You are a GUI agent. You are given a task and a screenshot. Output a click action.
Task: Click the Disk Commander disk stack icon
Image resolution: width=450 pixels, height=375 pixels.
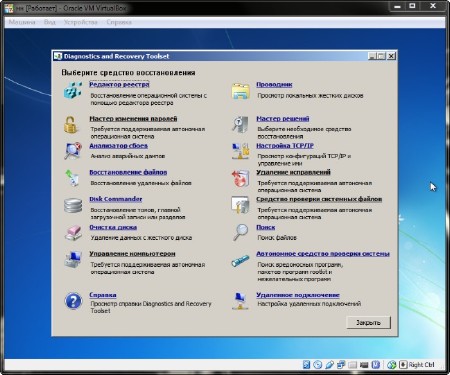tap(73, 206)
